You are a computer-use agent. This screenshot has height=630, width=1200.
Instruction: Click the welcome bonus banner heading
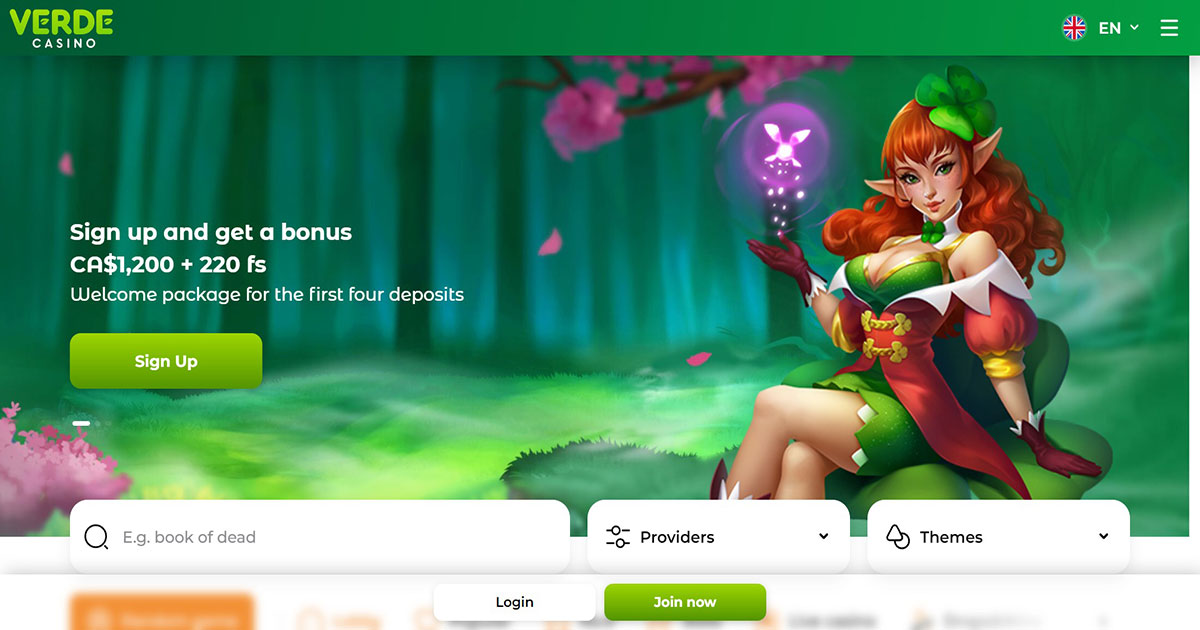pyautogui.click(x=211, y=232)
